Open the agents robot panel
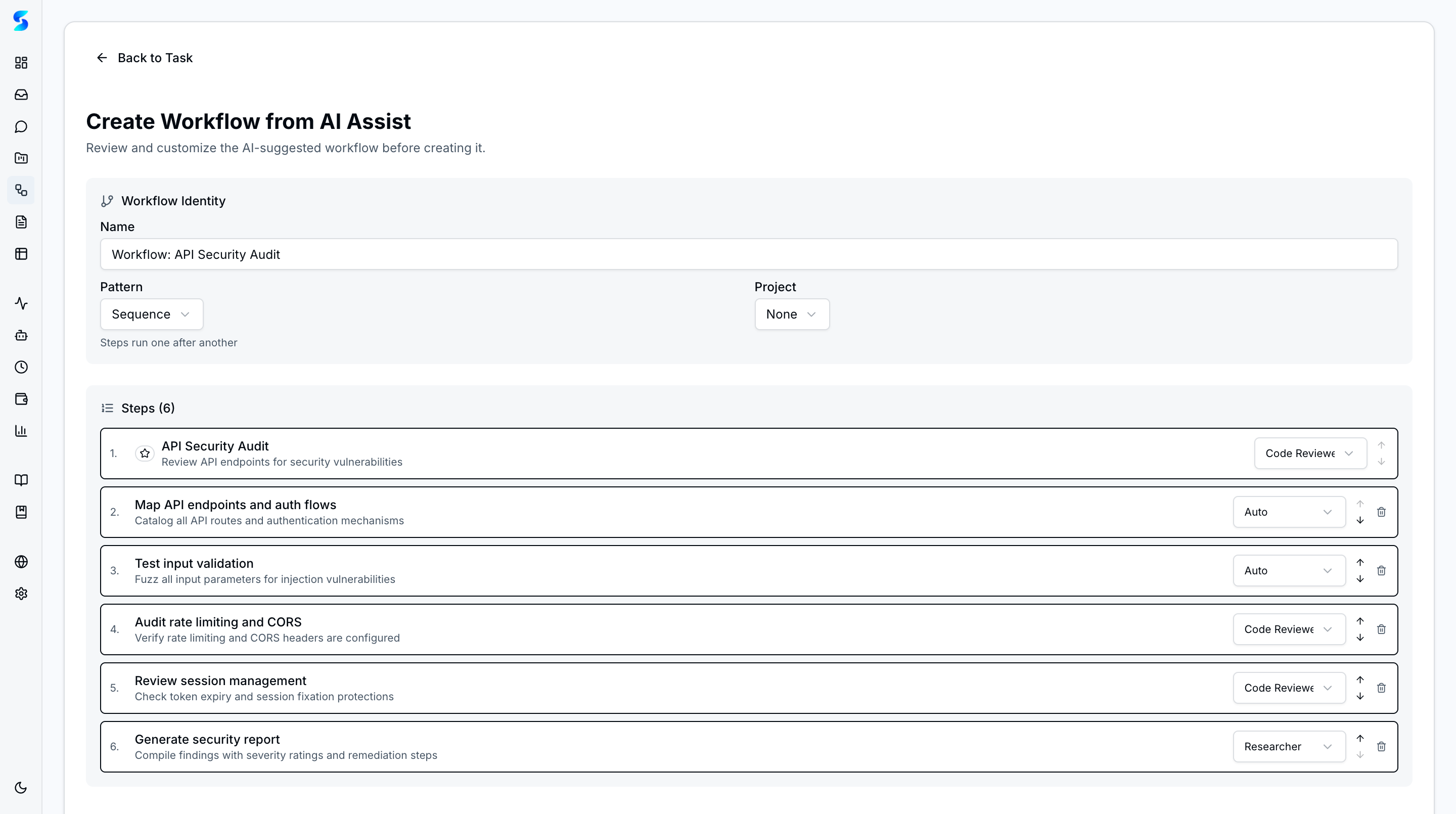The height and width of the screenshot is (814, 1456). coord(21,335)
